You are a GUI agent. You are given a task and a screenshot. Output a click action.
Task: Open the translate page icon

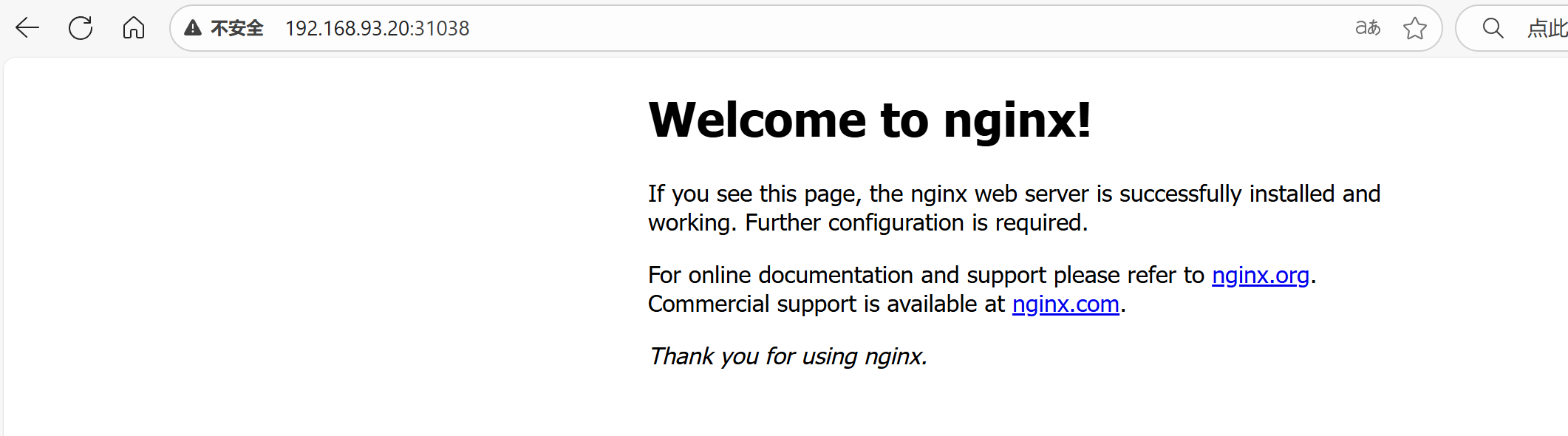point(1368,28)
